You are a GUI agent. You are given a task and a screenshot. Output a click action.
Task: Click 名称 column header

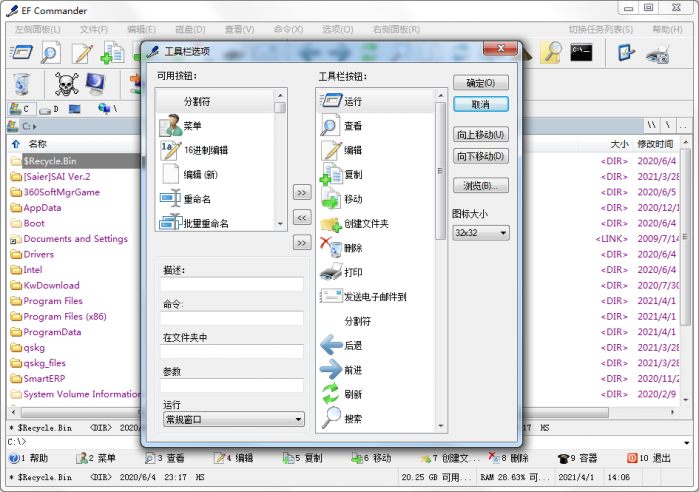point(37,144)
